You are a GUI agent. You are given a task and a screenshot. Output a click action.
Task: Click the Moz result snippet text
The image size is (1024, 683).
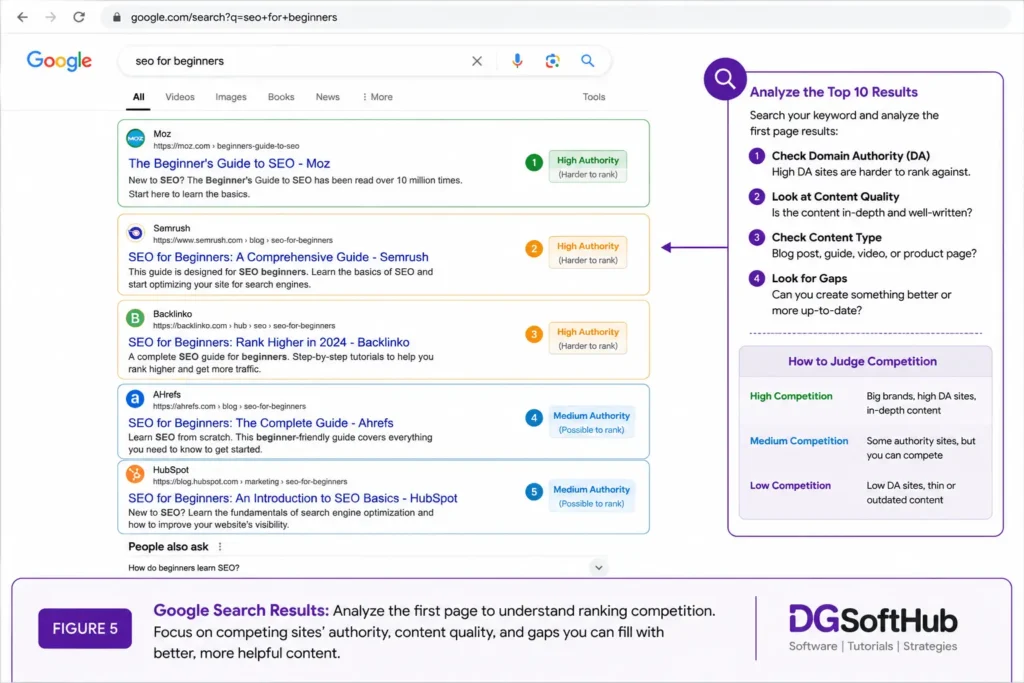coord(295,187)
